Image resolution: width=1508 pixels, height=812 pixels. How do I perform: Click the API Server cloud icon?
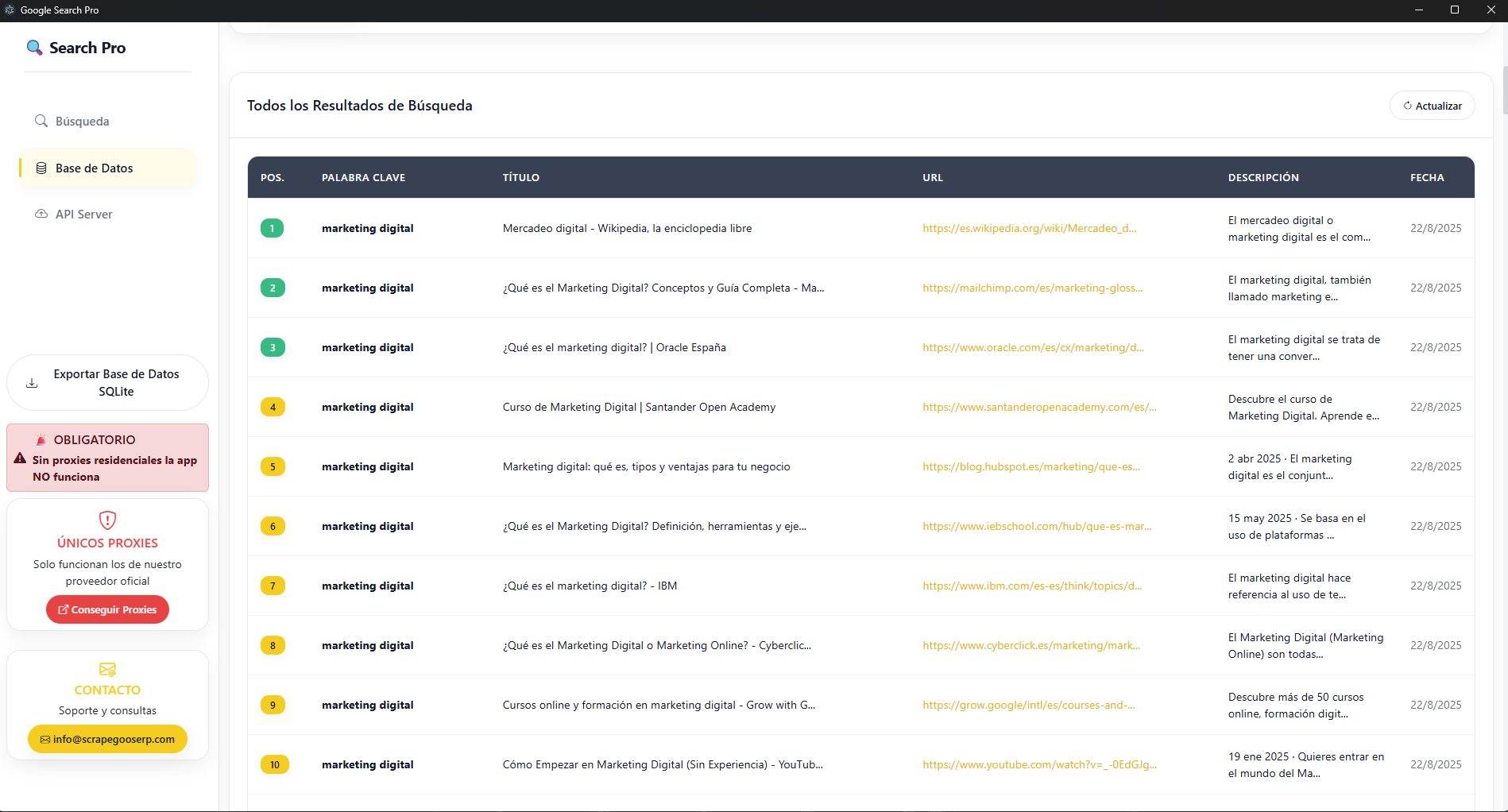click(41, 215)
